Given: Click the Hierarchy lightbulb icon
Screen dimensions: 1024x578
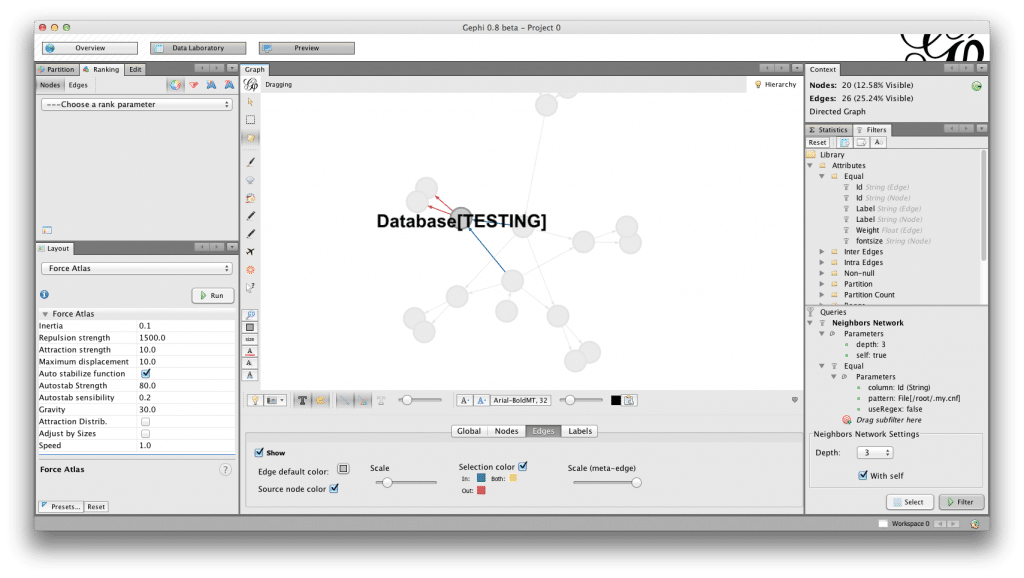Looking at the screenshot, I should point(757,84).
